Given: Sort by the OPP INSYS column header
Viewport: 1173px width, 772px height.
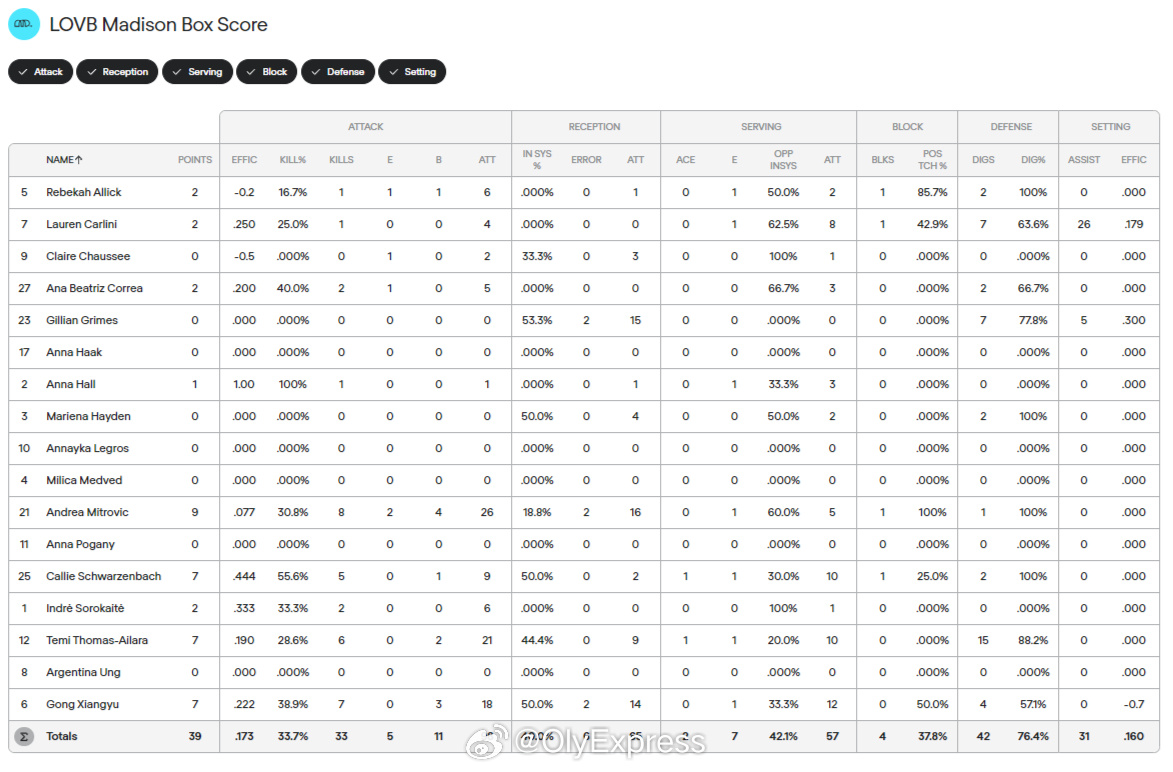Looking at the screenshot, I should pos(783,159).
